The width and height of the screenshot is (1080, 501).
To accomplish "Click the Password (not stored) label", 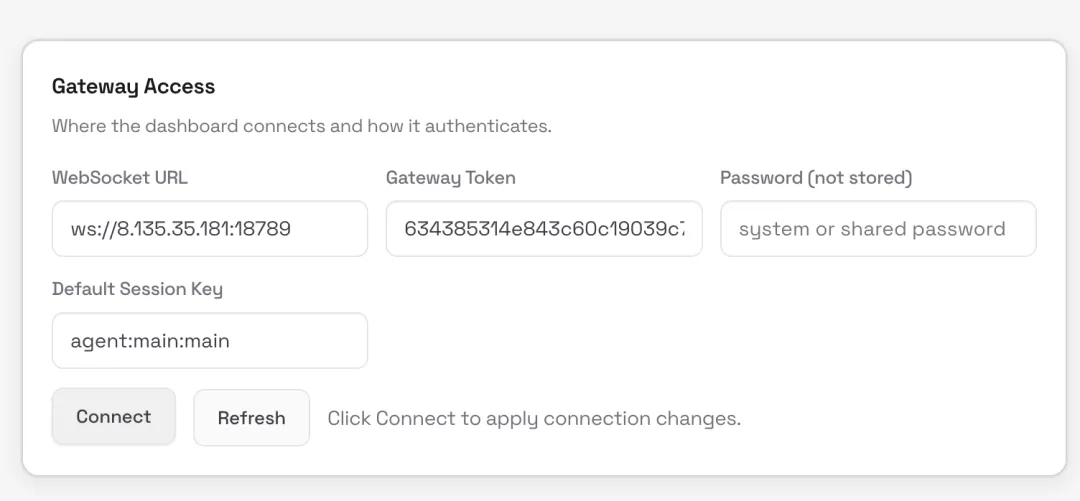I will (816, 178).
